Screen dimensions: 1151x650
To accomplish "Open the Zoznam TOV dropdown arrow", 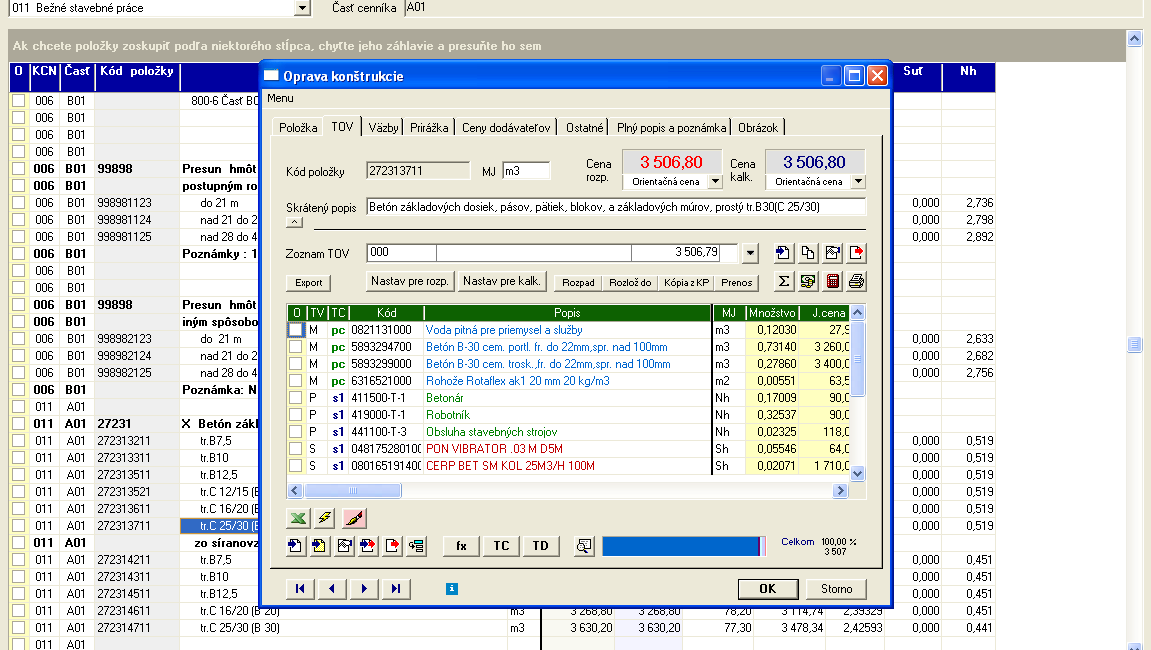I will coord(749,253).
